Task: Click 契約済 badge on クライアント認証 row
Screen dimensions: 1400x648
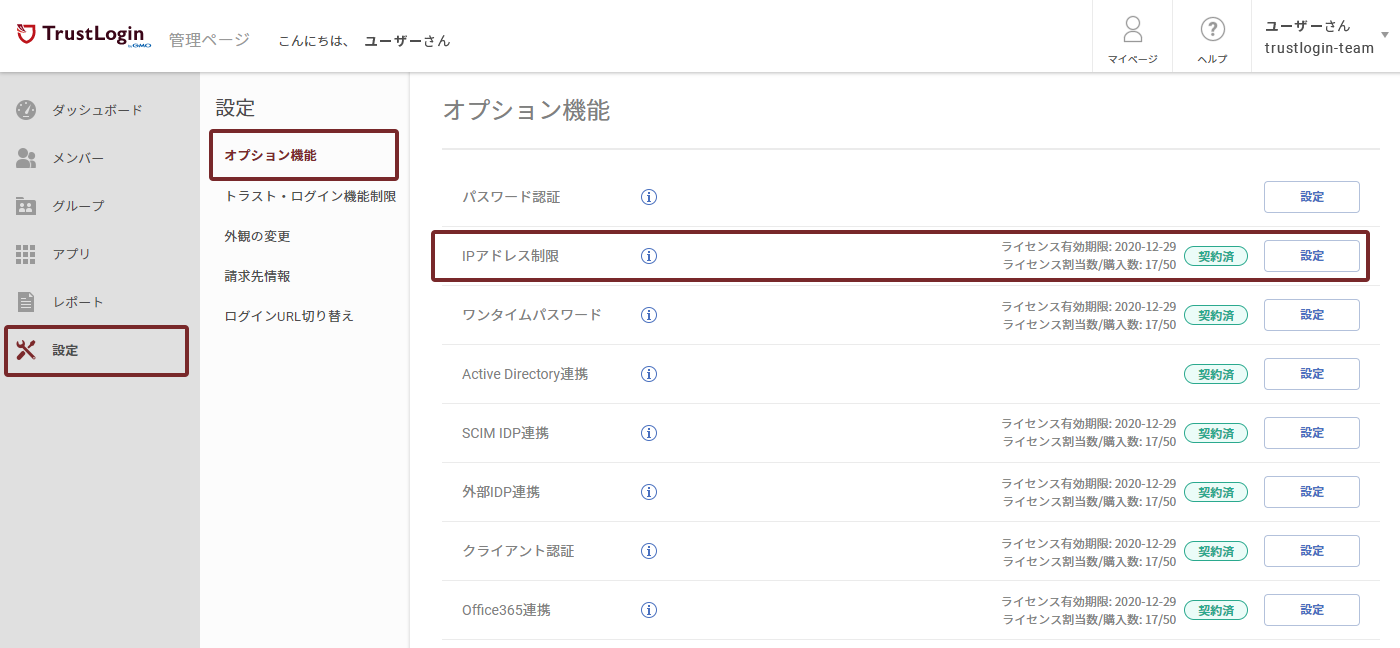Action: pyautogui.click(x=1215, y=551)
